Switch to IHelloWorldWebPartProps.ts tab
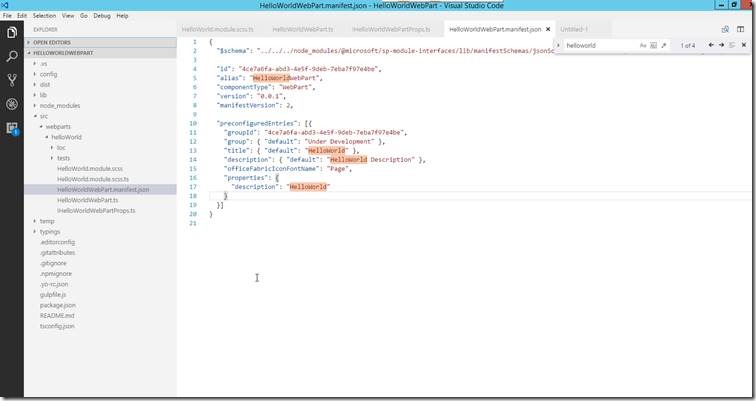 coord(391,29)
